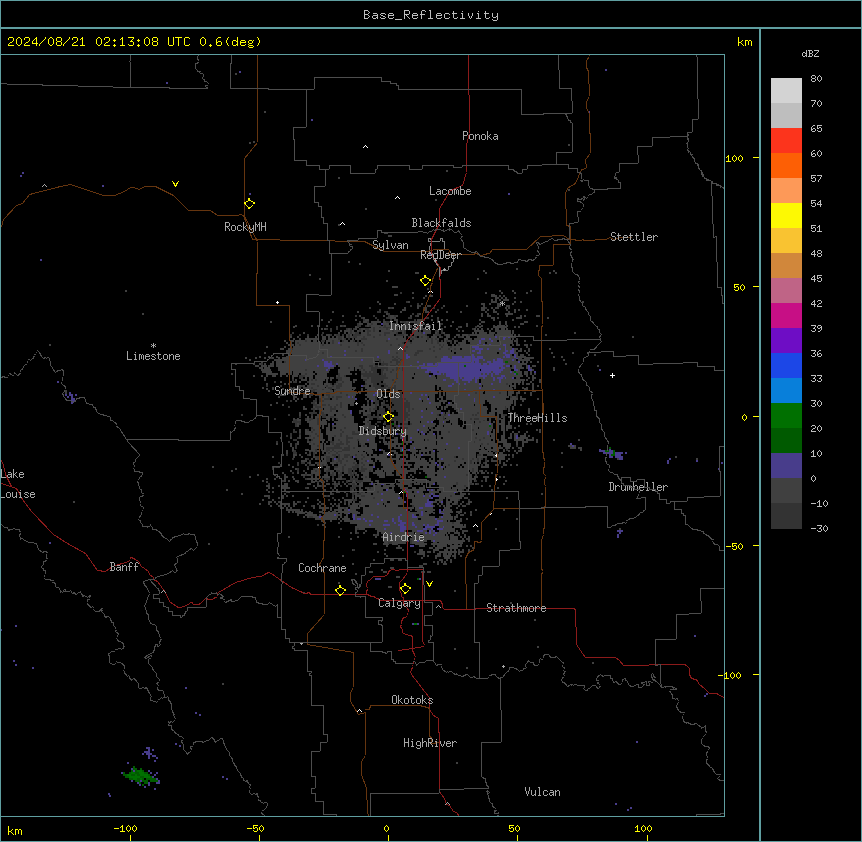Click the RedDeer city label

point(440,255)
